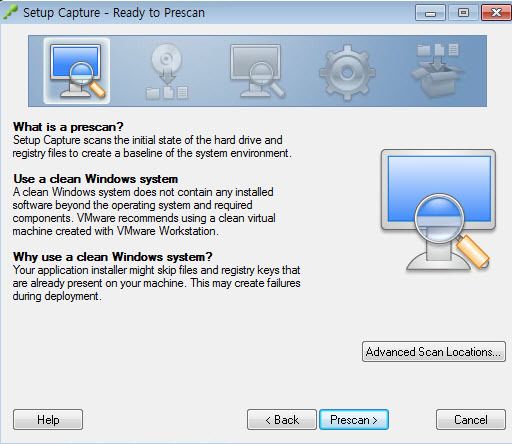This screenshot has width=512, height=444.
Task: Go to previous step with Back
Action: click(282, 420)
